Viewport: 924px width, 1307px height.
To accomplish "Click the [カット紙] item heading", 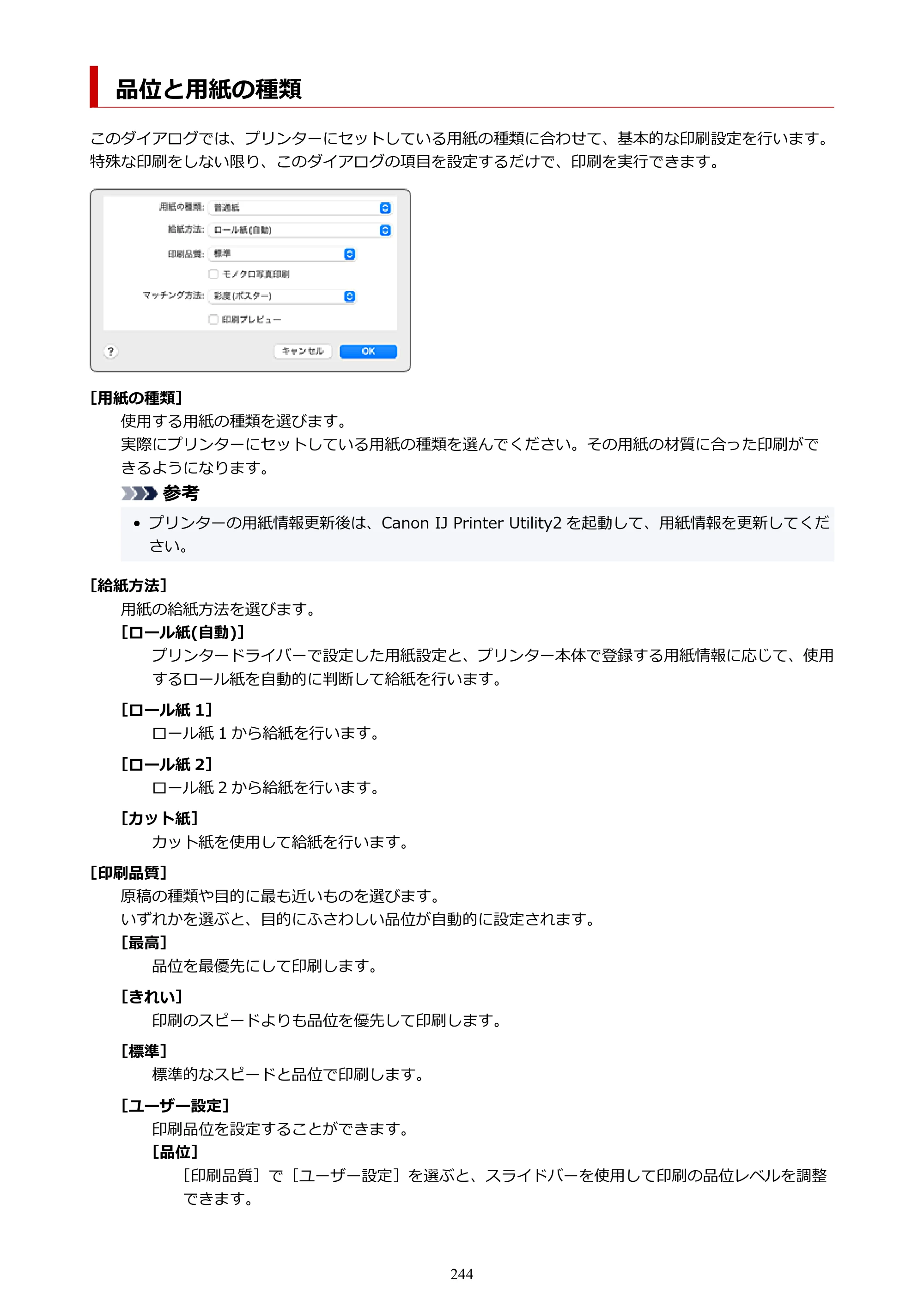I will click(159, 819).
